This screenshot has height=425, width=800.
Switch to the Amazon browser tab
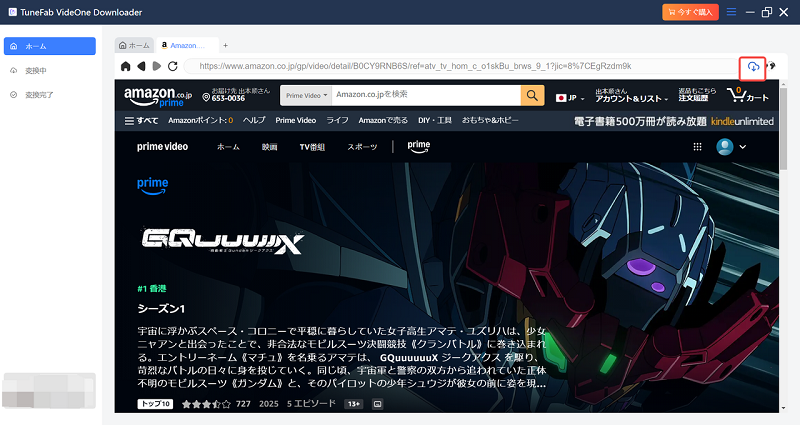click(x=187, y=45)
